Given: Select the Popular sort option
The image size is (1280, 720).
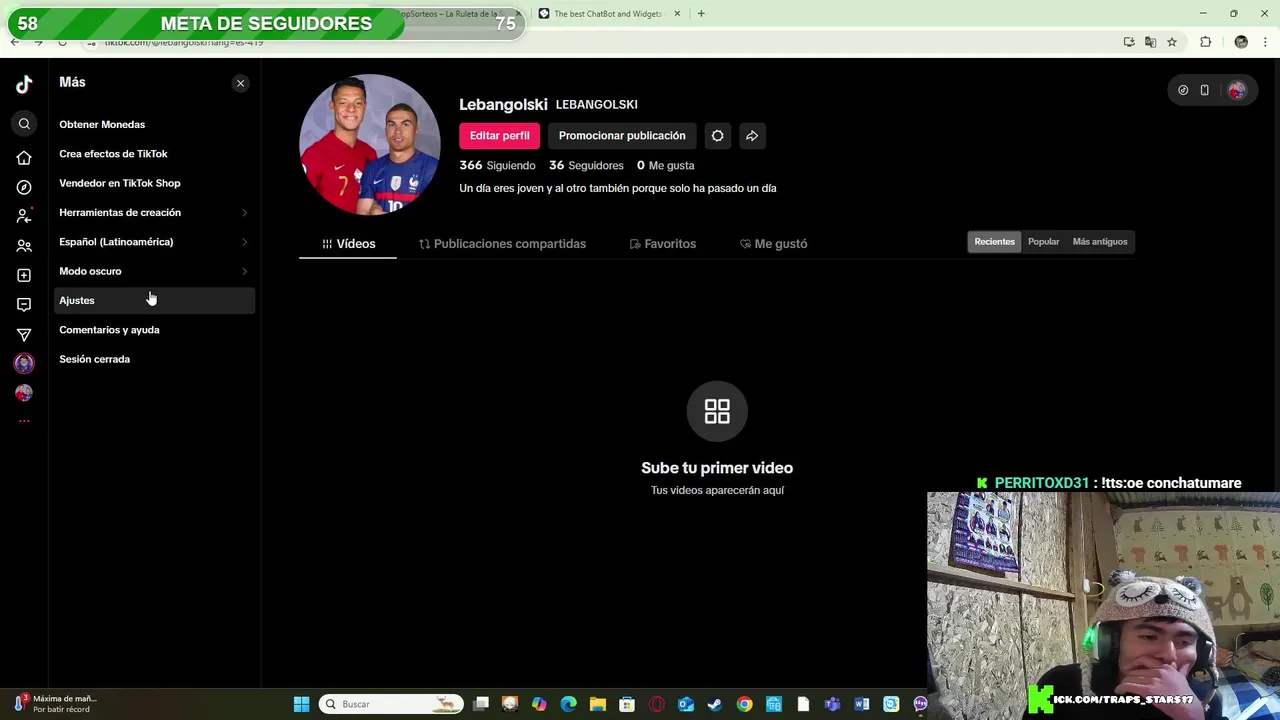Looking at the screenshot, I should click(x=1043, y=242).
